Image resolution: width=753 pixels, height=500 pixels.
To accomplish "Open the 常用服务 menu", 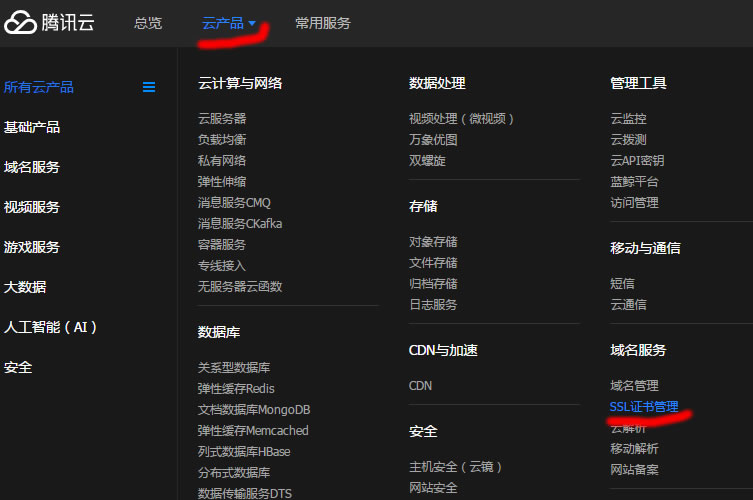I will click(x=323, y=23).
